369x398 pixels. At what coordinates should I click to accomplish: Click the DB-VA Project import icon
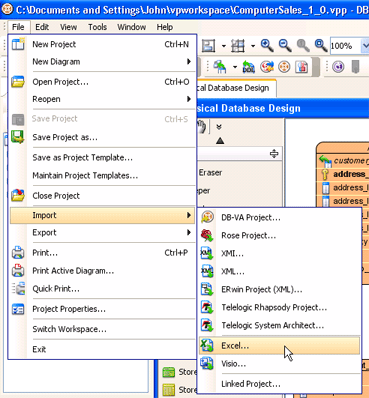(207, 217)
